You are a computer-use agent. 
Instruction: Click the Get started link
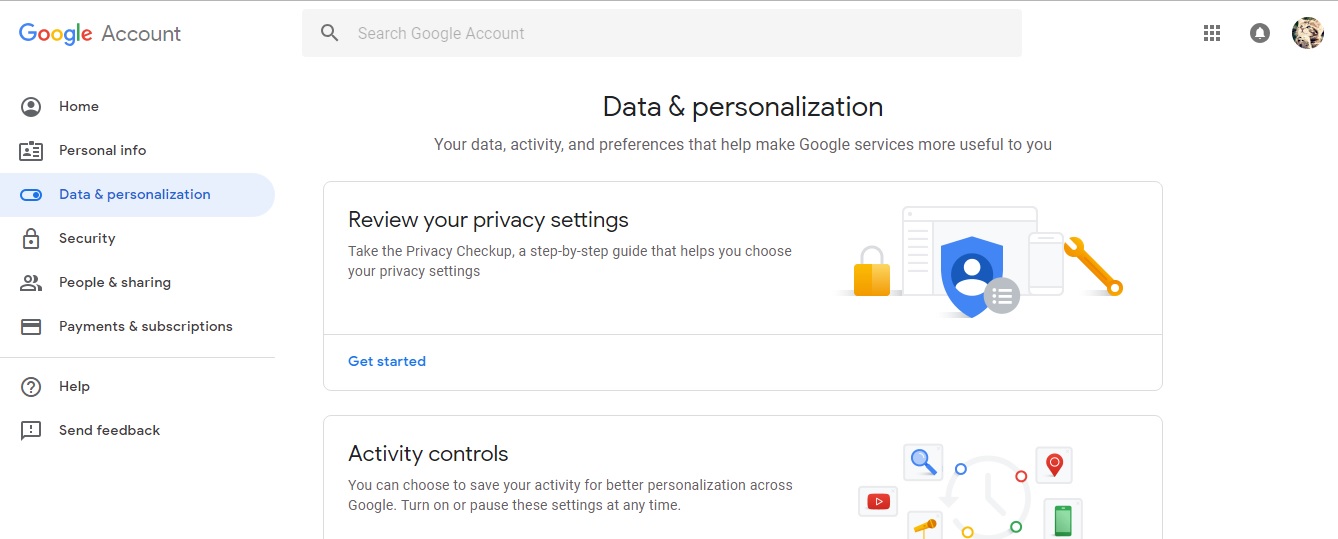tap(387, 362)
